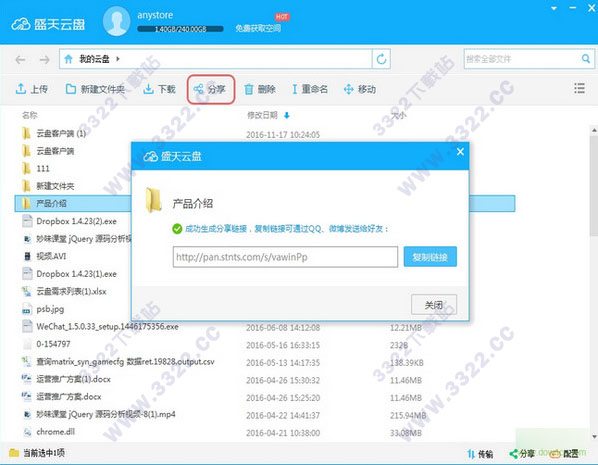
Task: Create folder with 新建文件夹 icon
Action: (71, 89)
